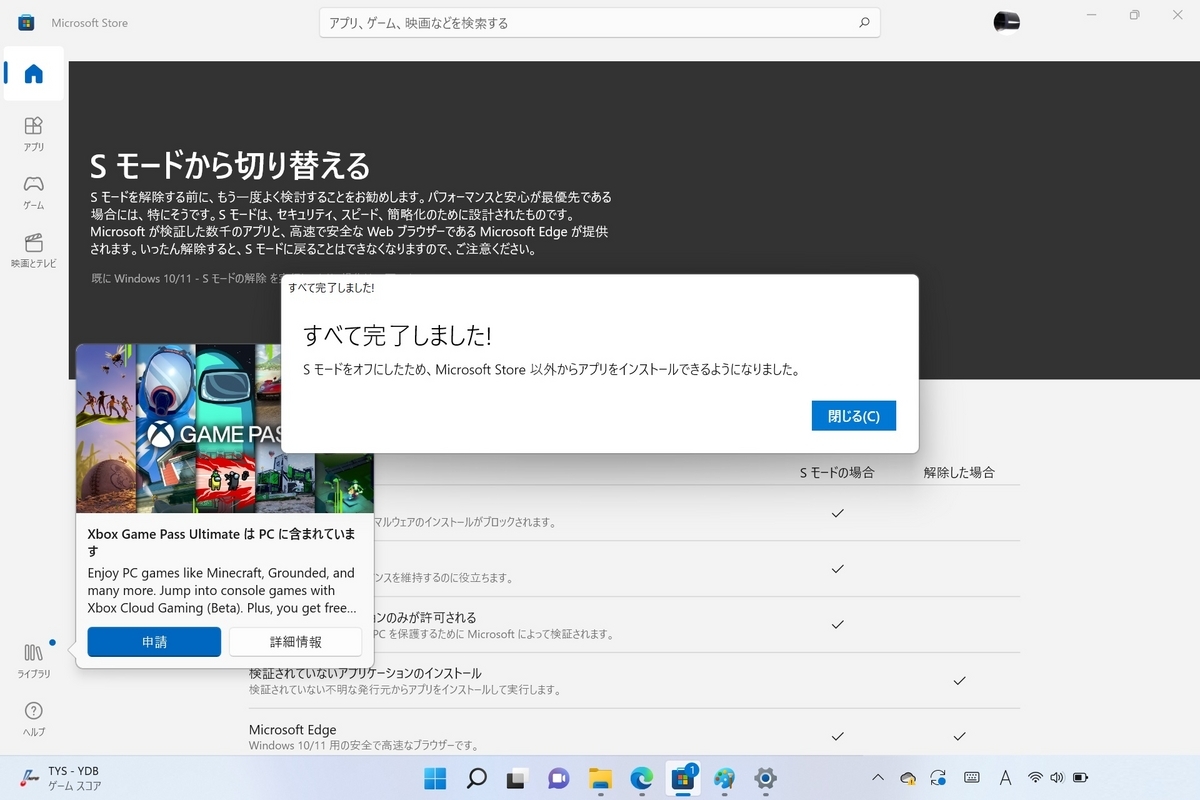Click 検証されていないアプリケーションのインストール row
Screen dimensions: 1200x800
pos(365,673)
